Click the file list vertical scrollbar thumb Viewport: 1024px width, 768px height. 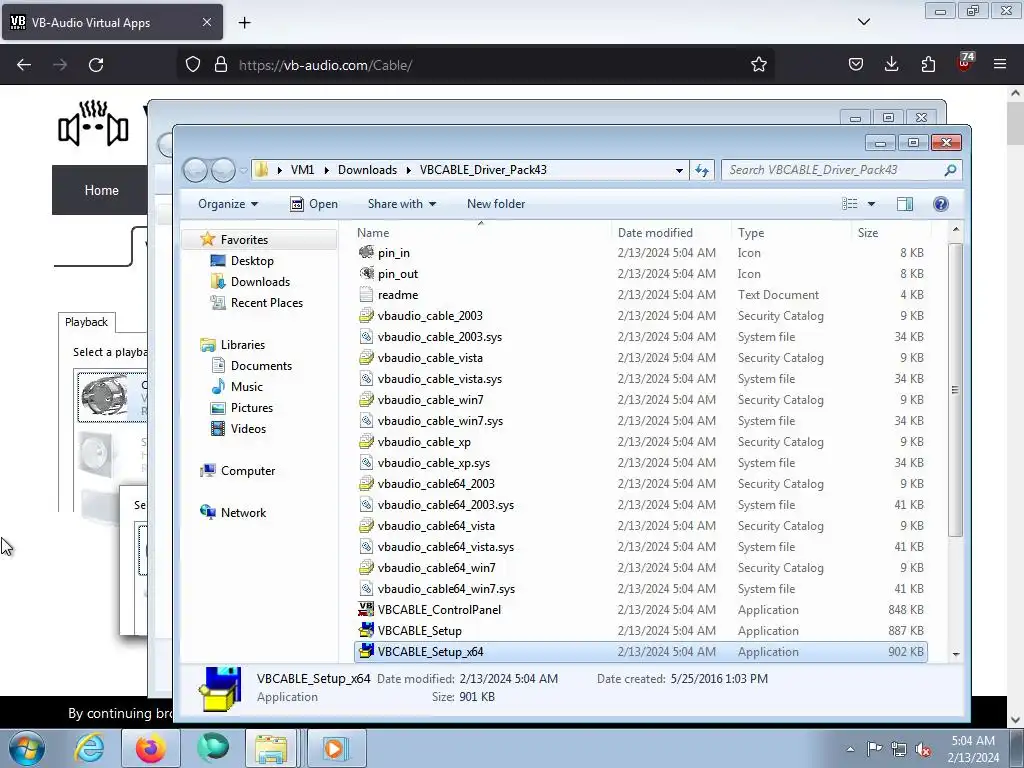(x=955, y=390)
